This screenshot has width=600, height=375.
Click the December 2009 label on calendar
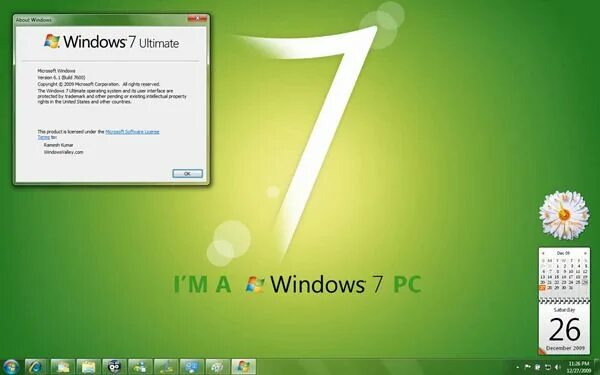(565, 348)
